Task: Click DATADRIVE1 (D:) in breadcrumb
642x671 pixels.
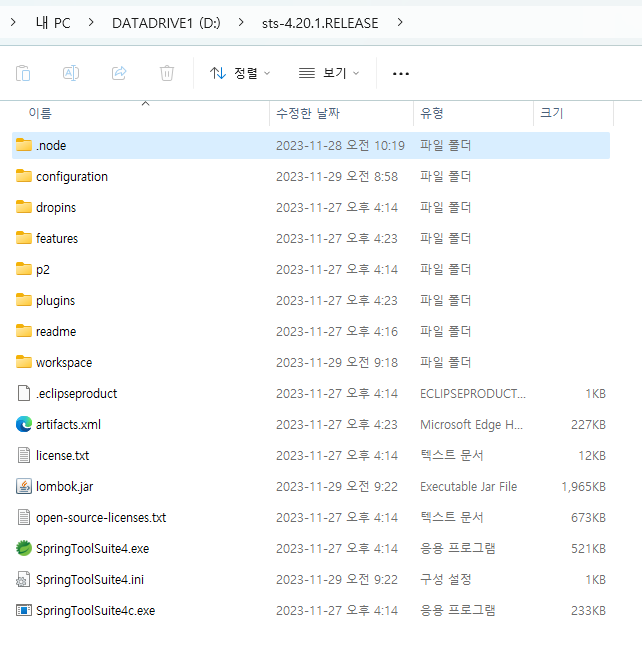Action: coord(166,23)
